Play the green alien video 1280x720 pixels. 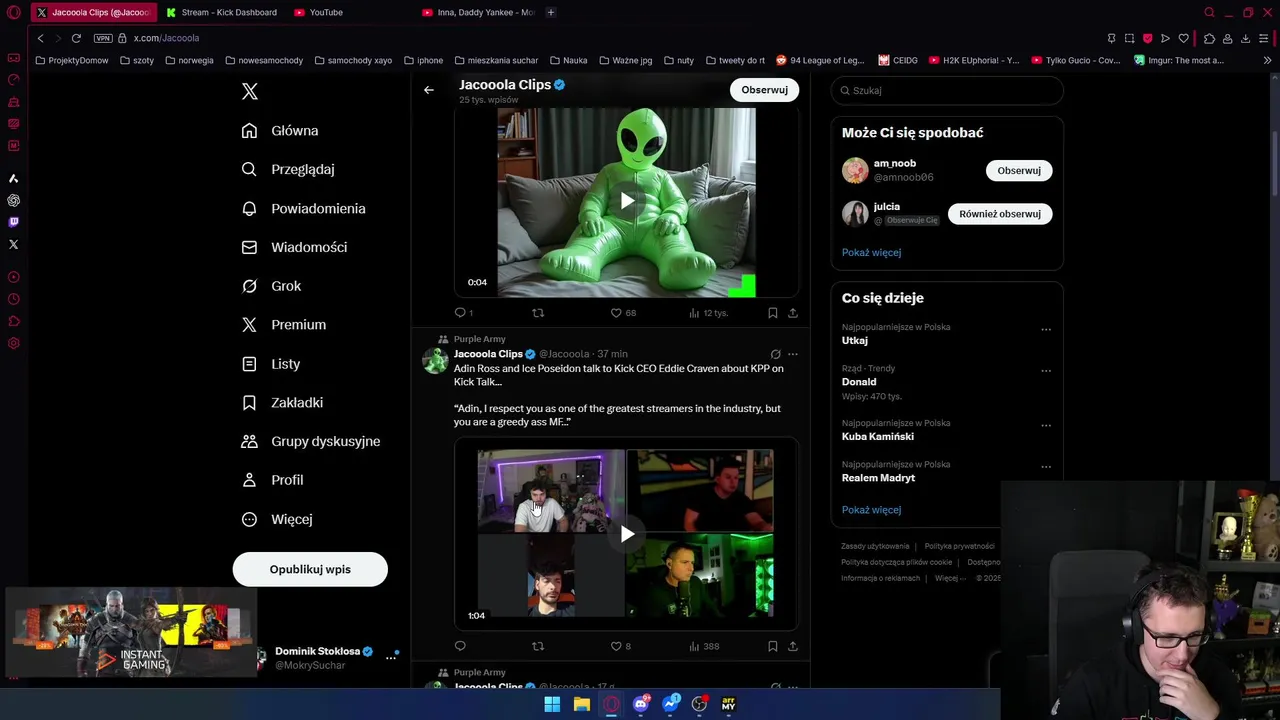pos(627,201)
